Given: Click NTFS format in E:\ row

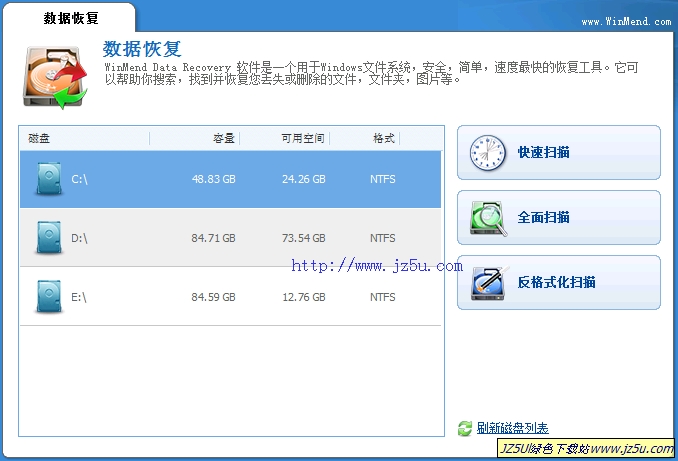Looking at the screenshot, I should click(383, 297).
